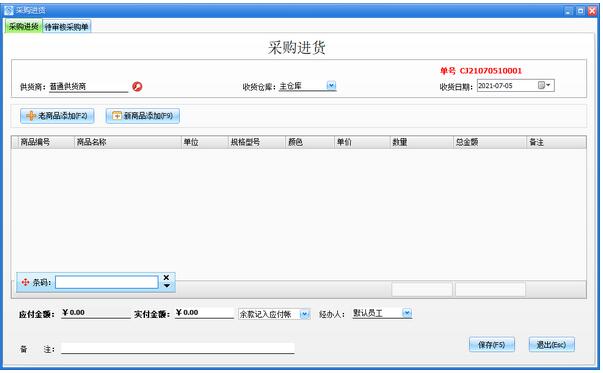The image size is (603, 373).
Task: Click the 商品名称 column header
Action: tap(128, 142)
